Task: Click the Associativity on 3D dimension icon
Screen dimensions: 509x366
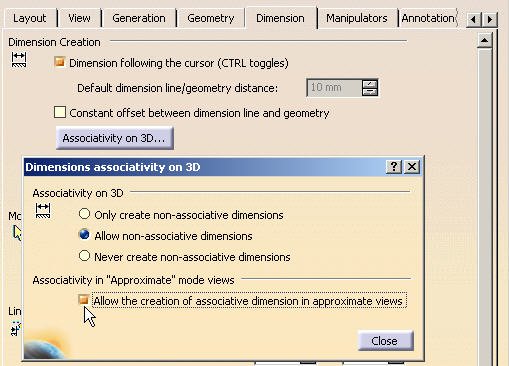Action: click(43, 211)
